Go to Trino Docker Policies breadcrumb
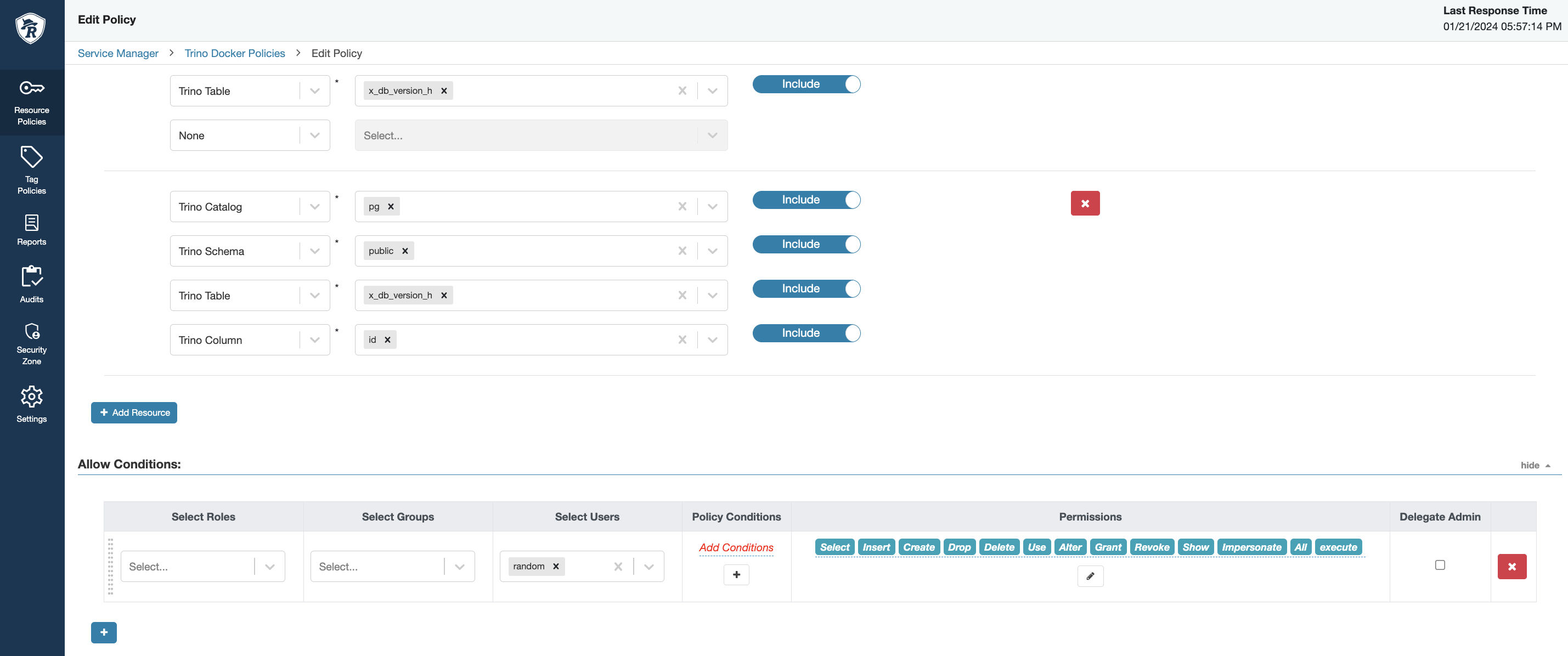 click(x=234, y=53)
